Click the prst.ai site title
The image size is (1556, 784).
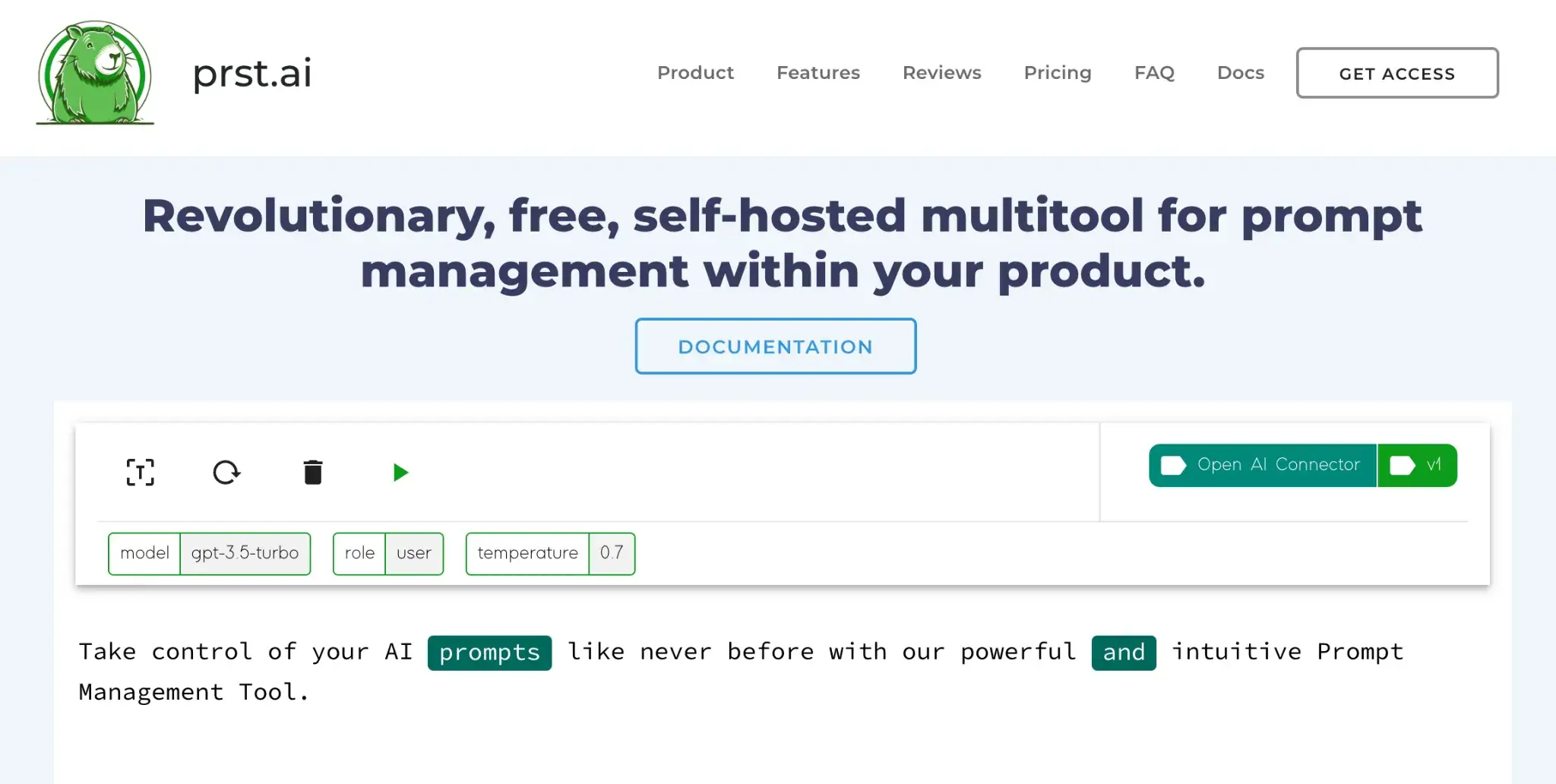tap(251, 74)
